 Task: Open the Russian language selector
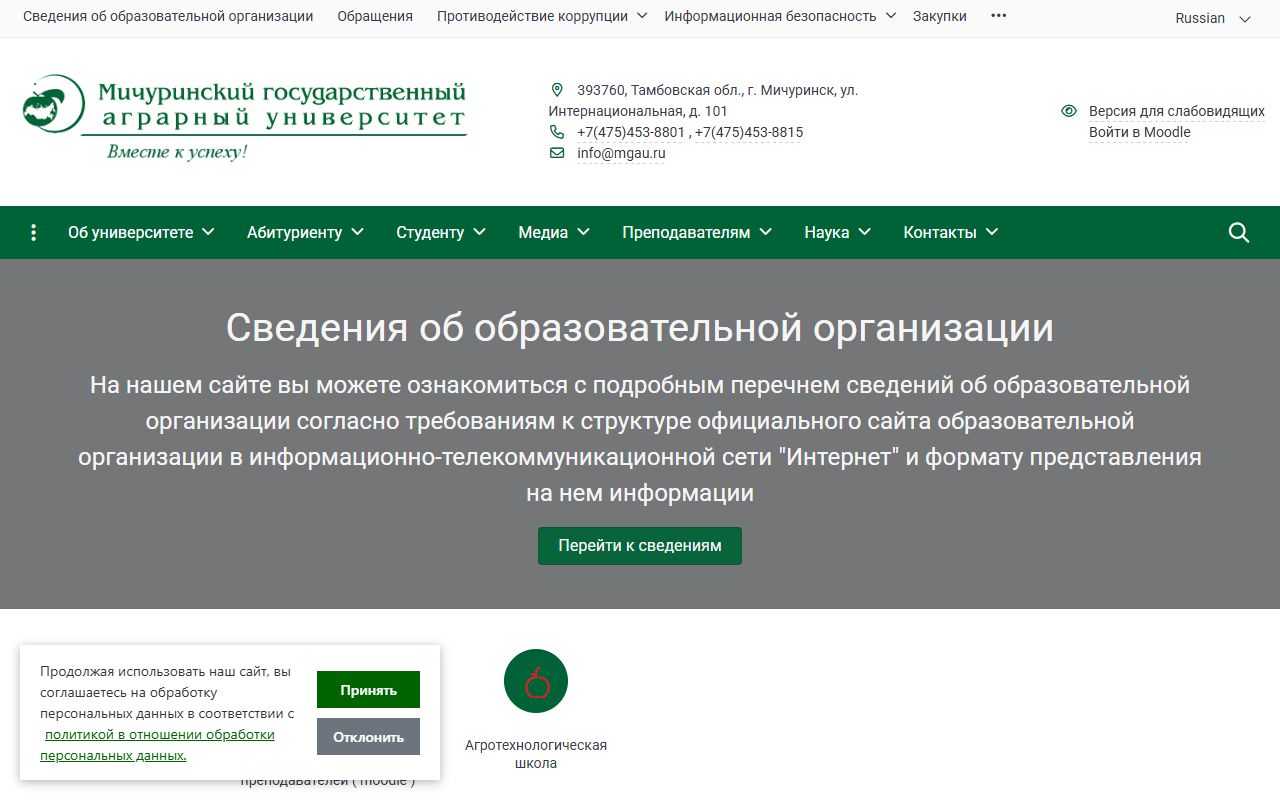pos(1213,18)
